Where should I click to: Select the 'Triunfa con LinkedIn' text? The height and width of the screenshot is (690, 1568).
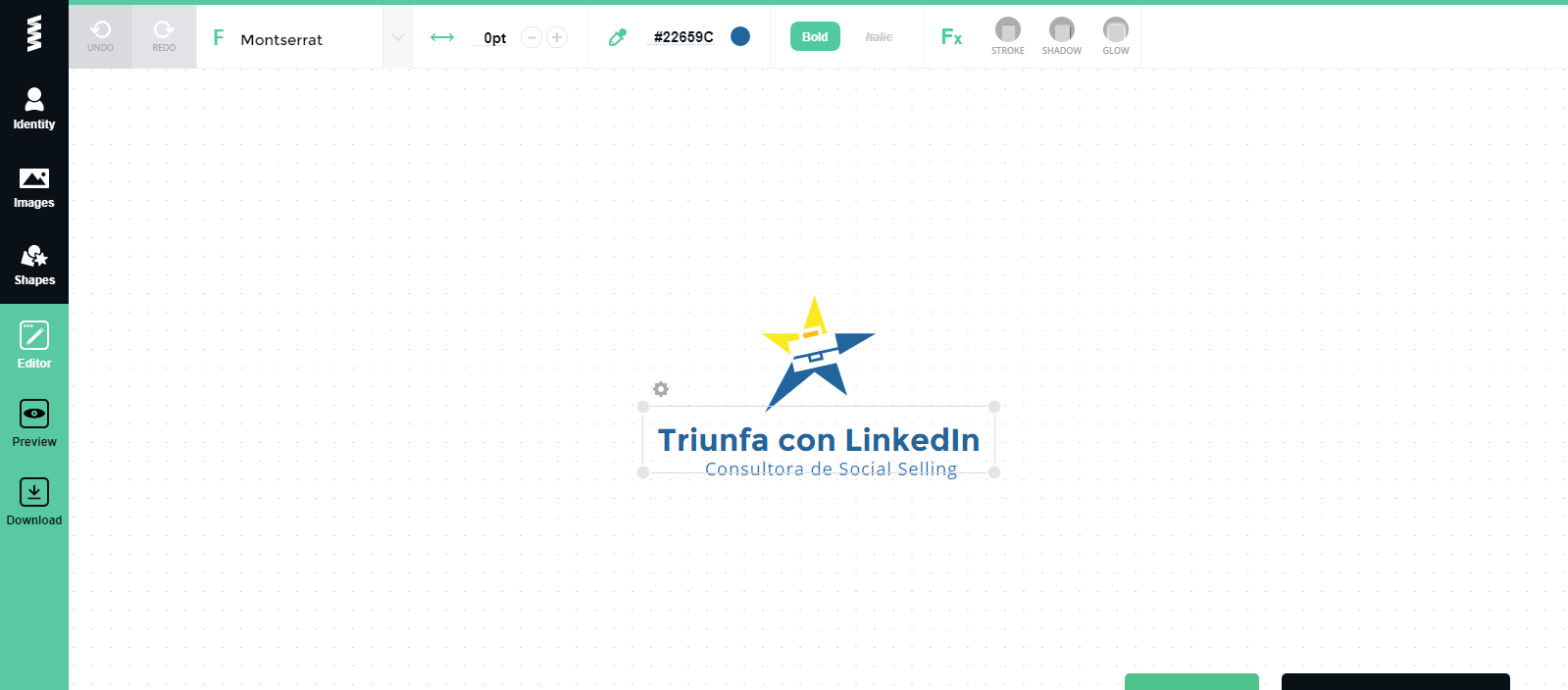(x=819, y=440)
